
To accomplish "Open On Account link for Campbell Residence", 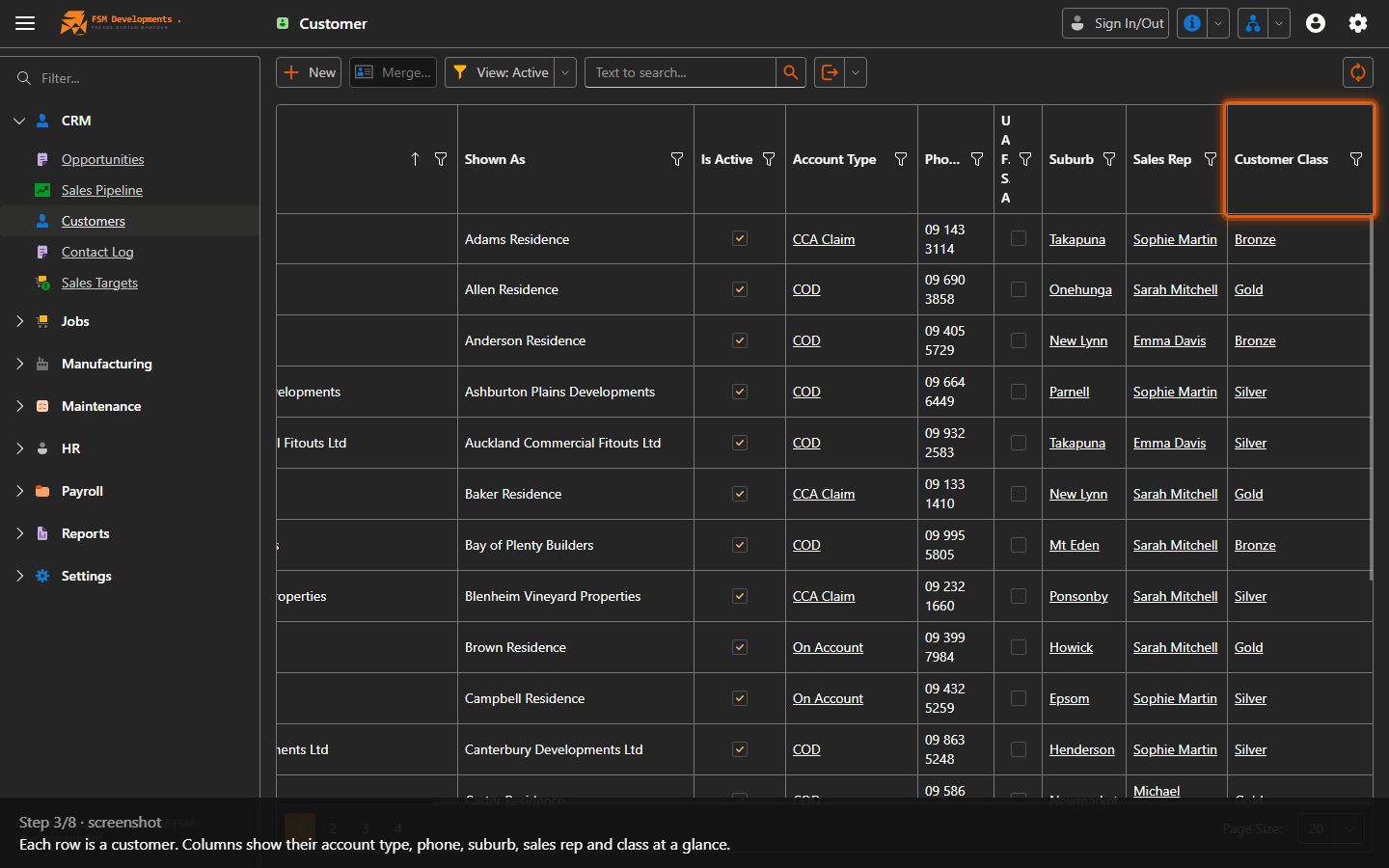I will pos(828,698).
